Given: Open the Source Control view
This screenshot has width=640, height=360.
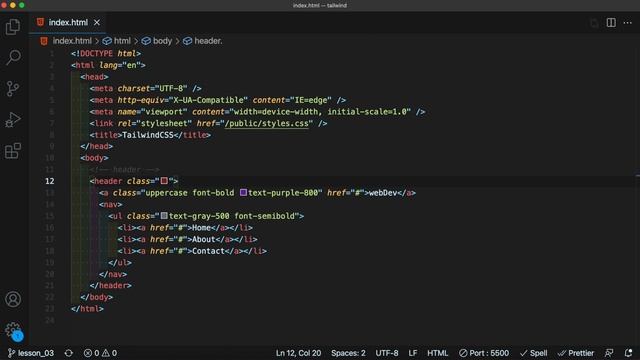Looking at the screenshot, I should coord(13,89).
